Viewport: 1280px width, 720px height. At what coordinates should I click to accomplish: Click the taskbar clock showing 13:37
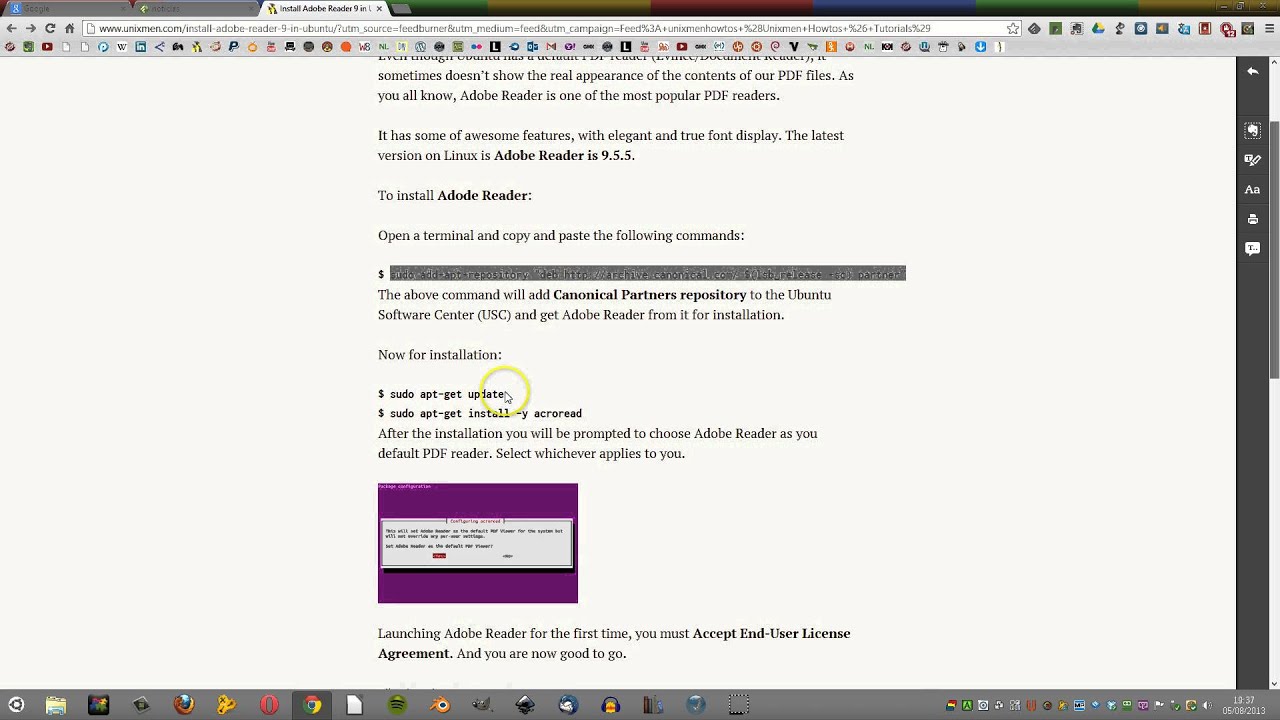1244,705
